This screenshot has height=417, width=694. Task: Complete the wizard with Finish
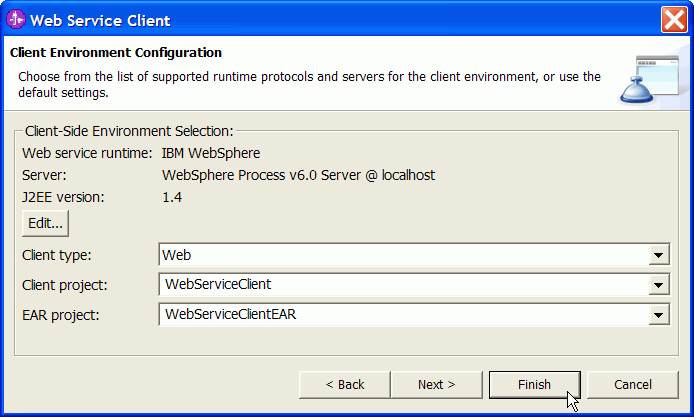coord(535,385)
